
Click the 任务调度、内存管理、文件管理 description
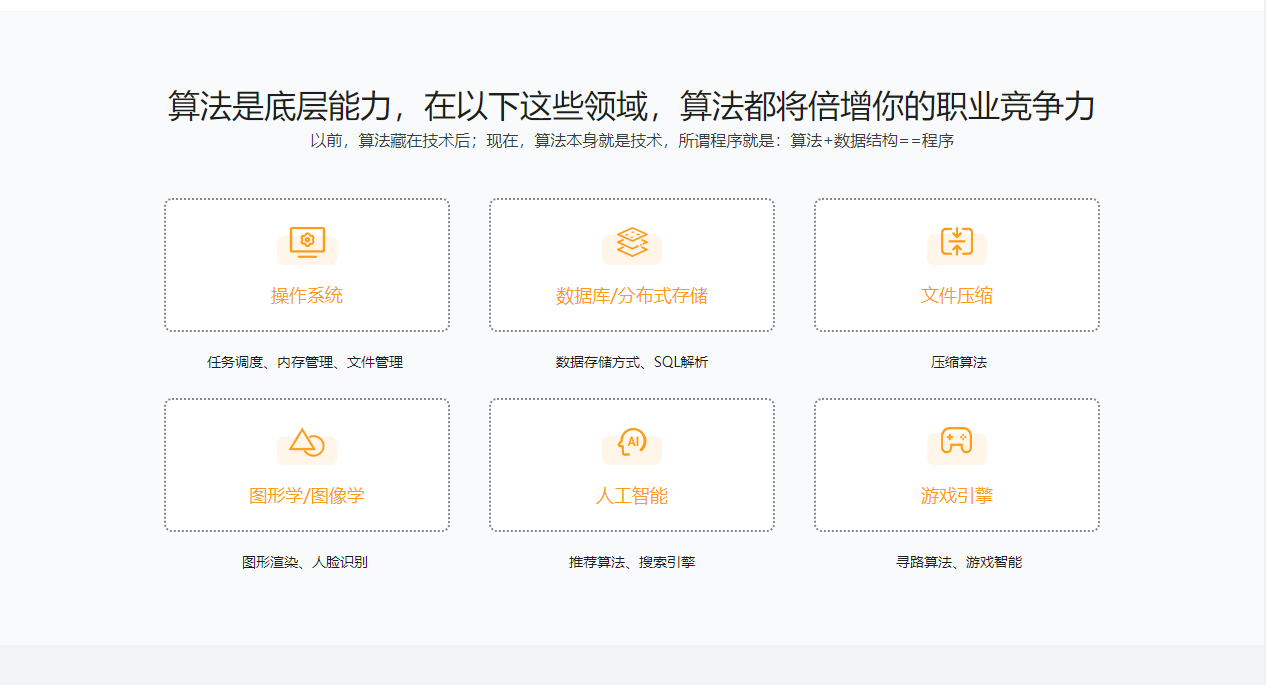tap(305, 362)
